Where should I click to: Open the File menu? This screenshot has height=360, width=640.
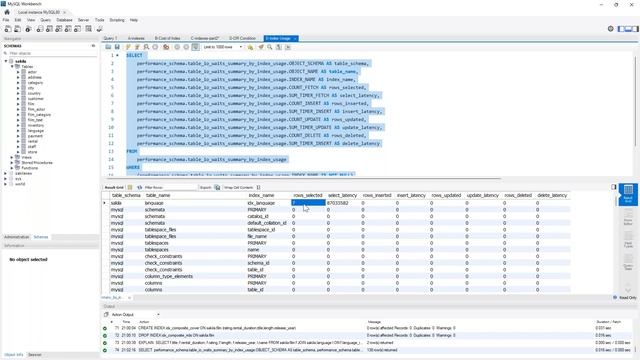6,20
